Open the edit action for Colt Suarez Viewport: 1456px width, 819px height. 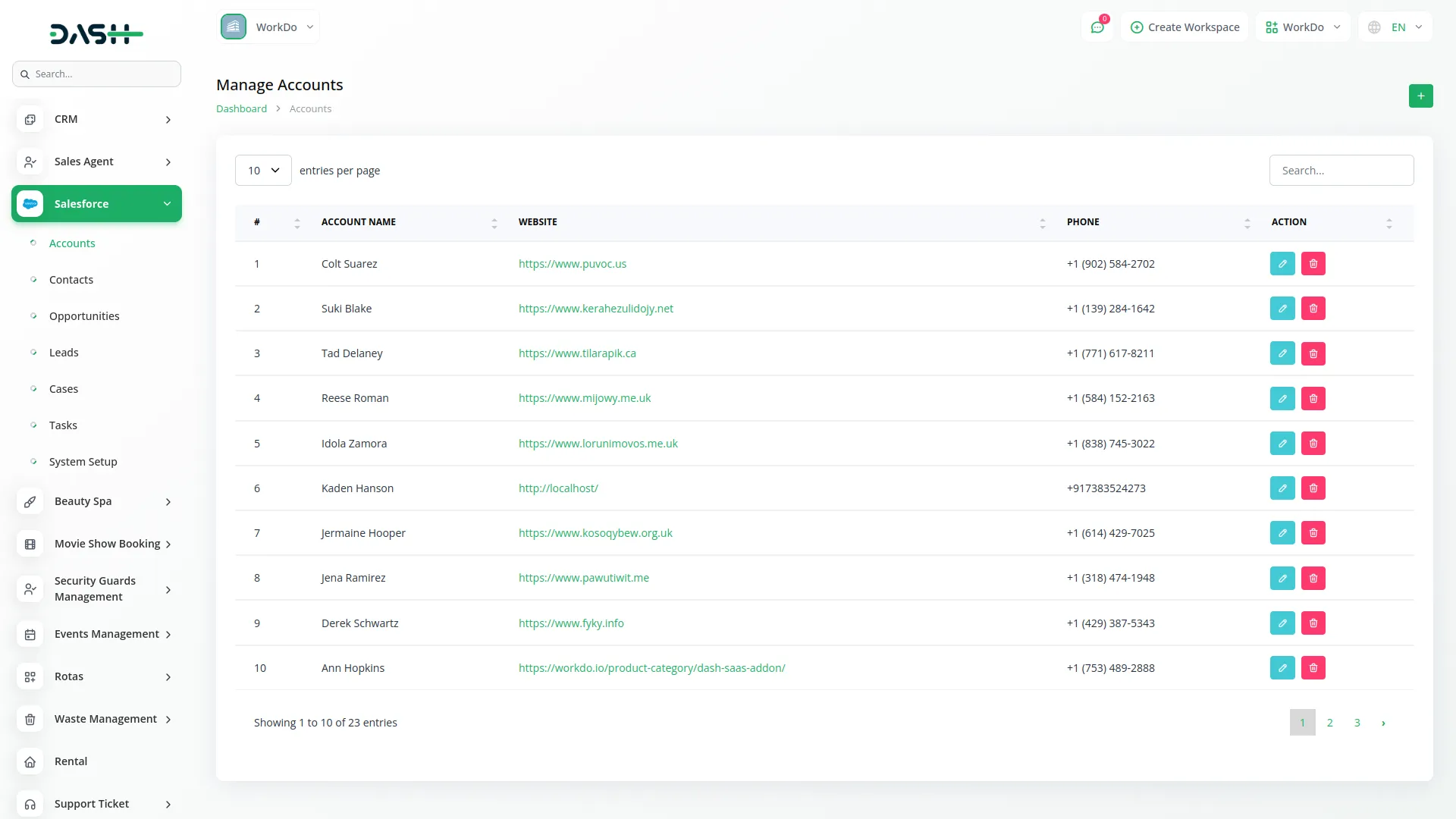pos(1282,263)
